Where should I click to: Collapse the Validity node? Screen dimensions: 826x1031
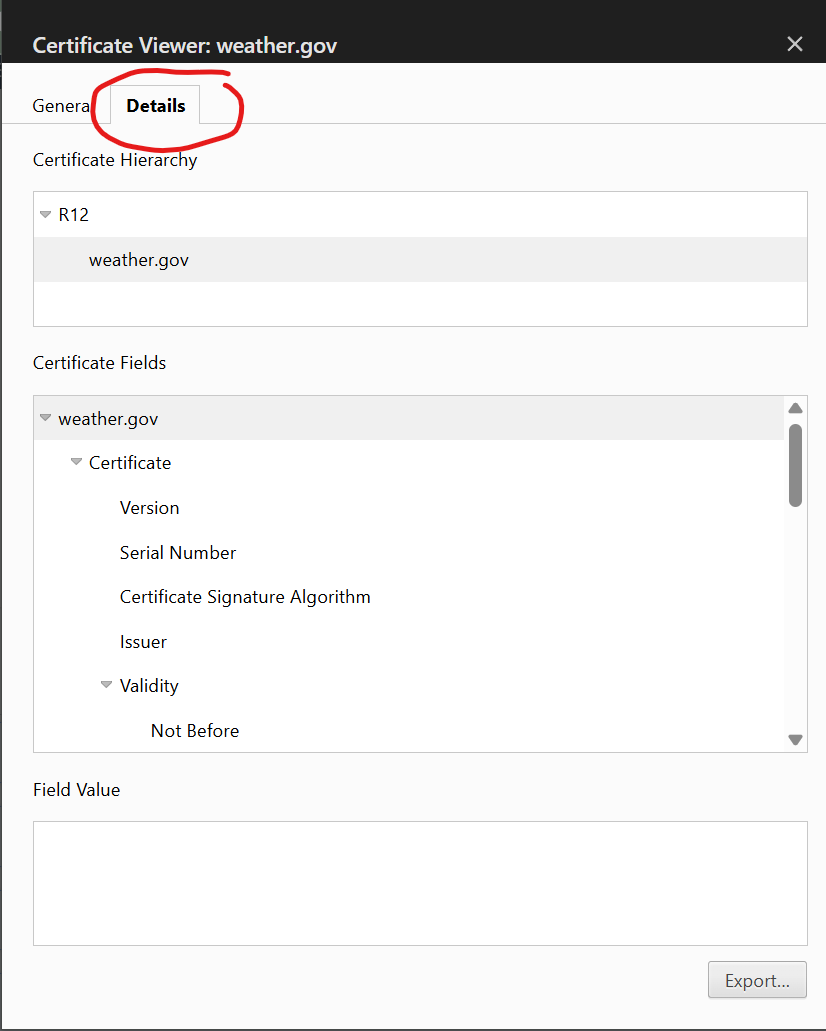pyautogui.click(x=107, y=685)
